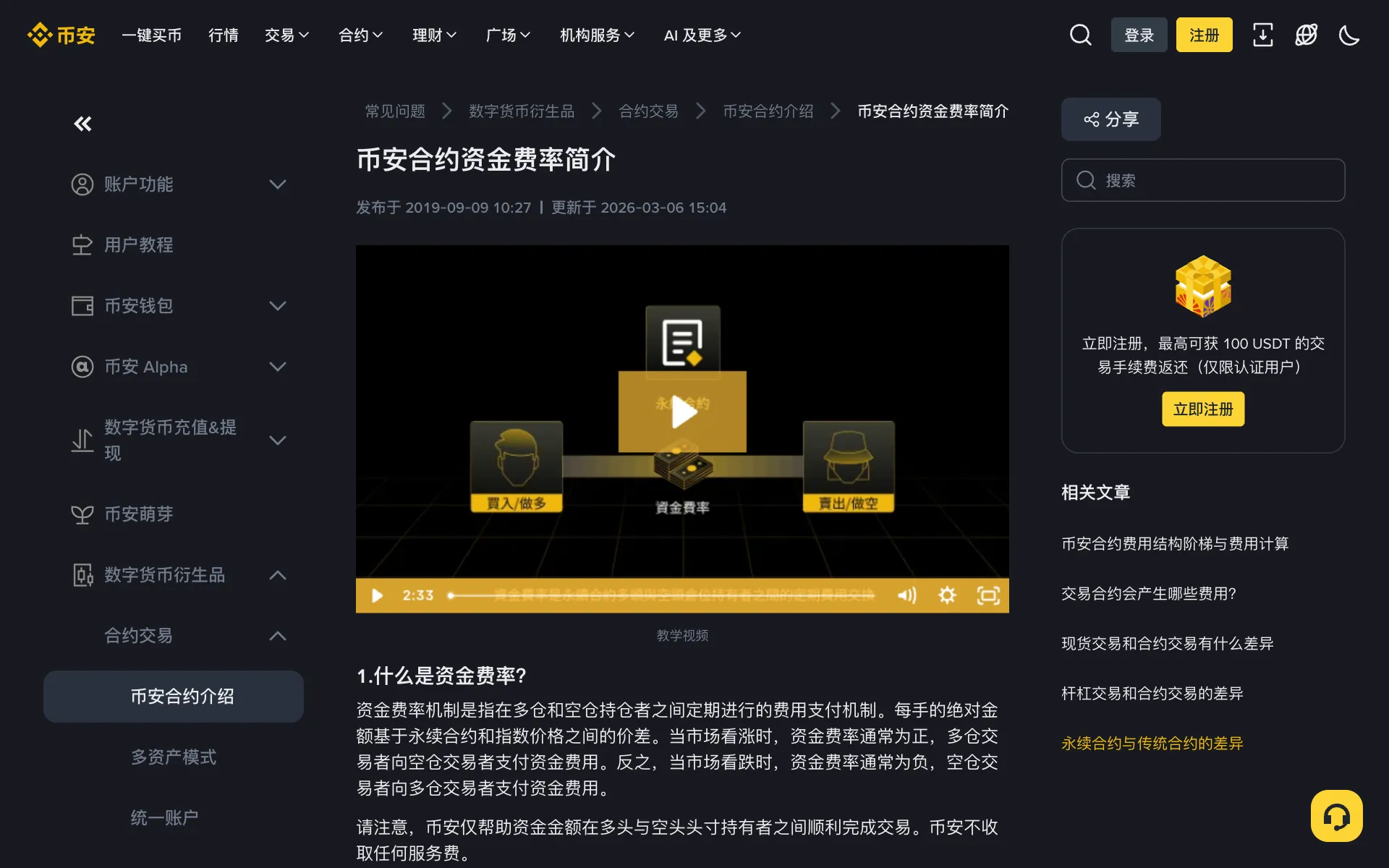Image resolution: width=1389 pixels, height=868 pixels.
Task: Open 机构服务 nav menu
Action: [x=597, y=35]
